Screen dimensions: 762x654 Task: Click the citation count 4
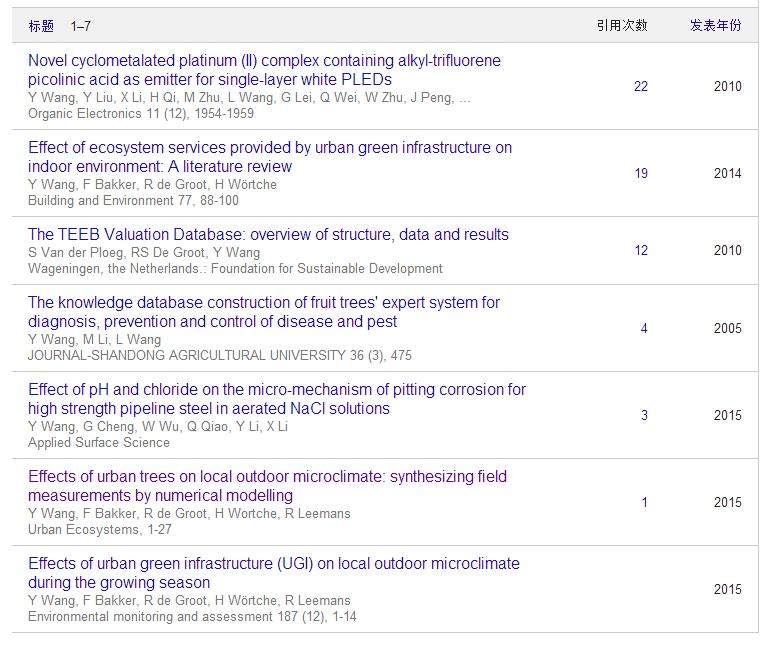tap(644, 329)
